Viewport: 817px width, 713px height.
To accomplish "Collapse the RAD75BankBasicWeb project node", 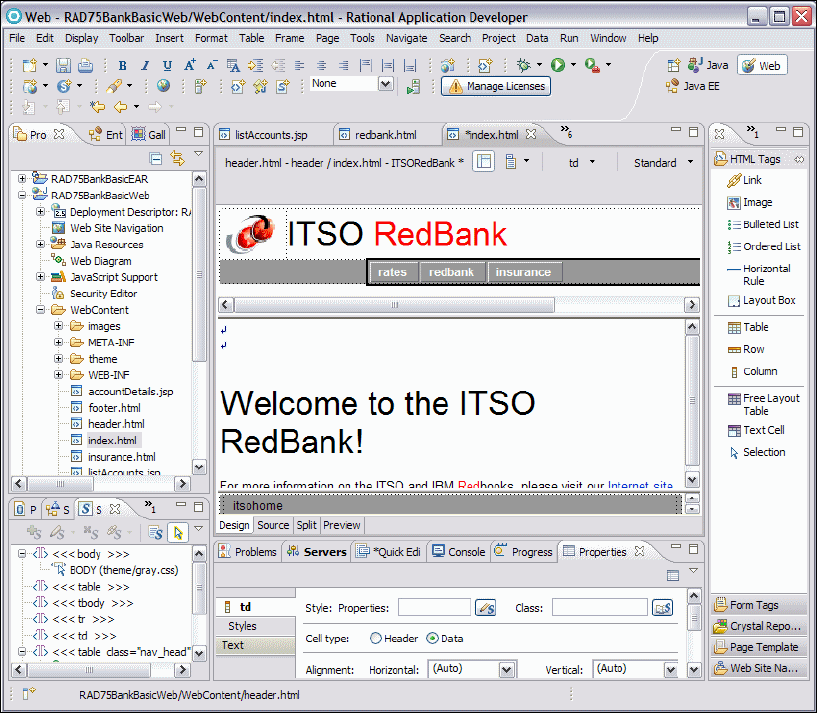I will pyautogui.click(x=22, y=195).
